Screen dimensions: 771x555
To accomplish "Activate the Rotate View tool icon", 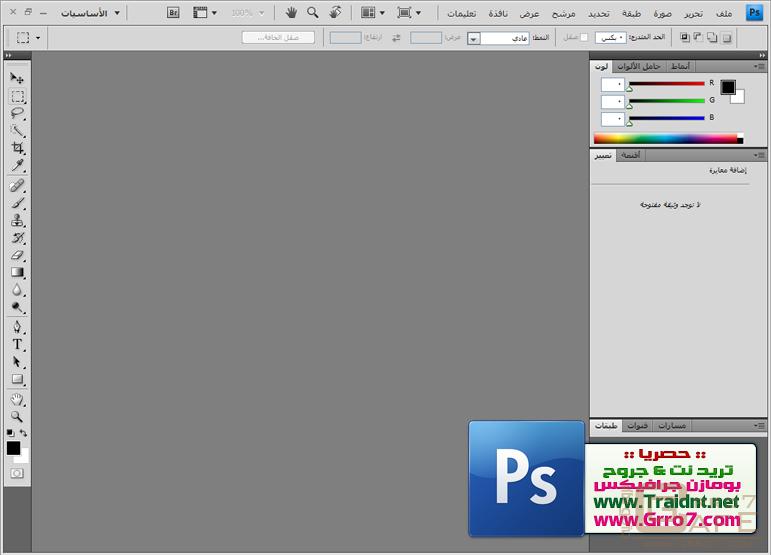I will tap(335, 13).
